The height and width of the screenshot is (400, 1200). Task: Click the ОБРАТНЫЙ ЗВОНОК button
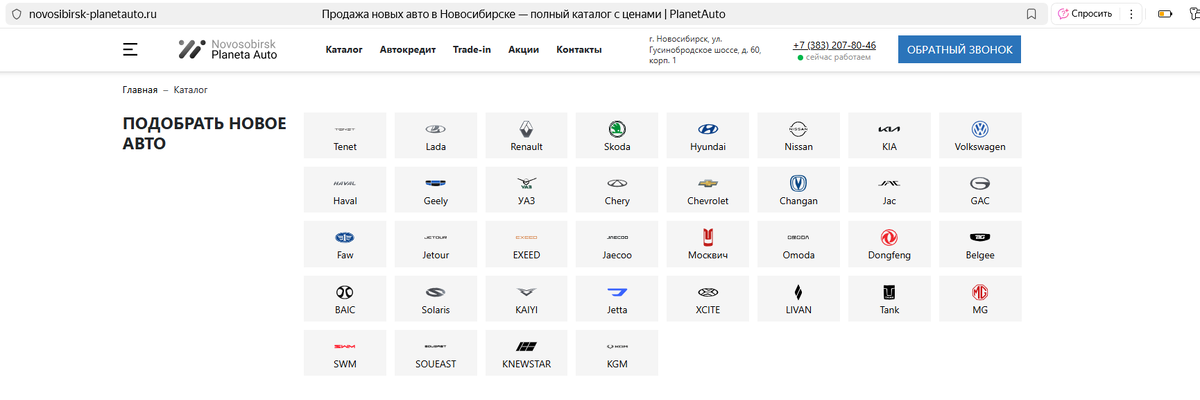[x=960, y=49]
